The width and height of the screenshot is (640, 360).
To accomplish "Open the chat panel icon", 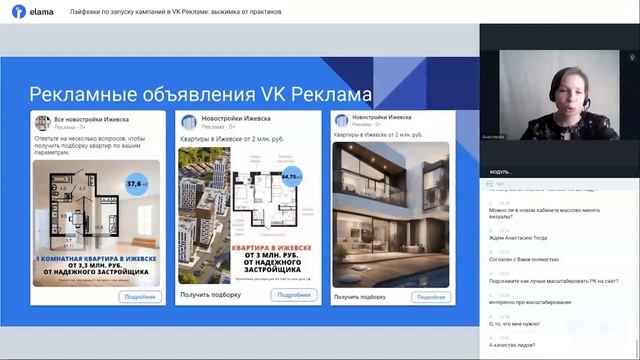I will click(x=489, y=184).
